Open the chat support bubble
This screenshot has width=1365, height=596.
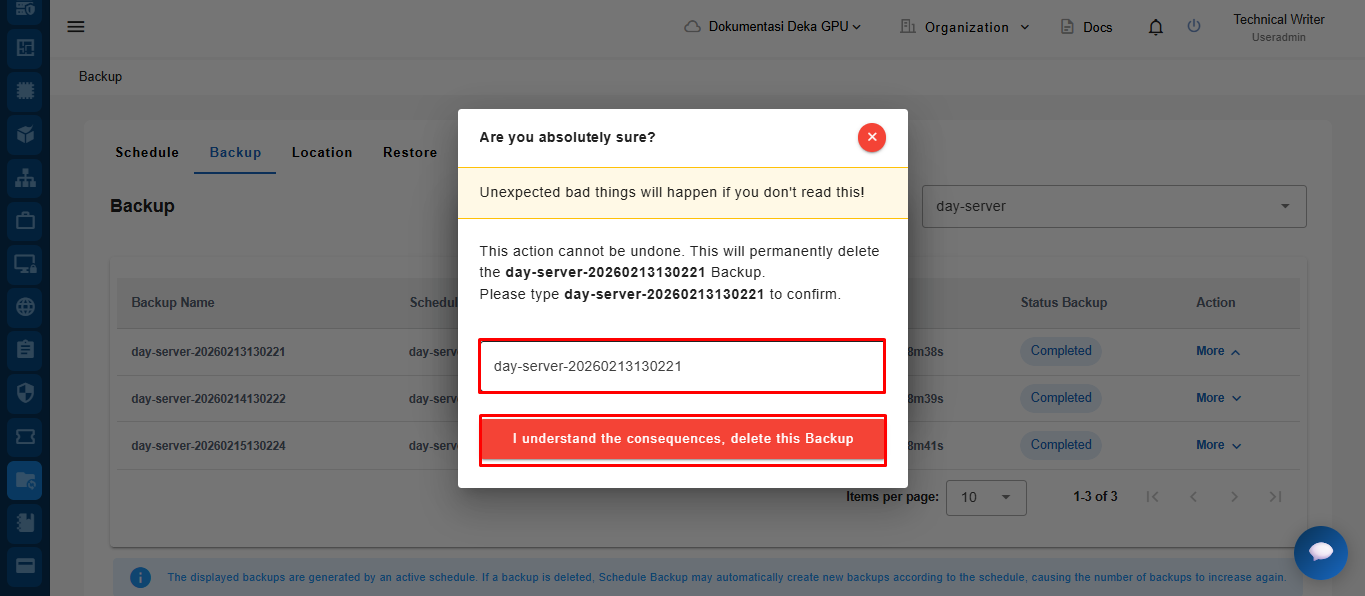[1320, 552]
